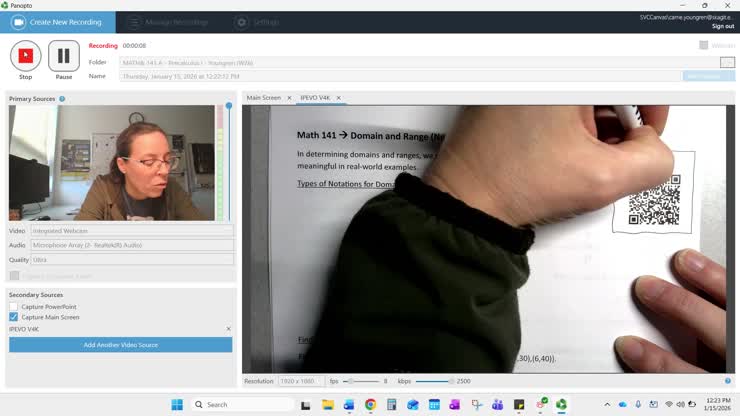The image size is (740, 416).
Task: Click the Settings gear icon
Action: pos(241,22)
